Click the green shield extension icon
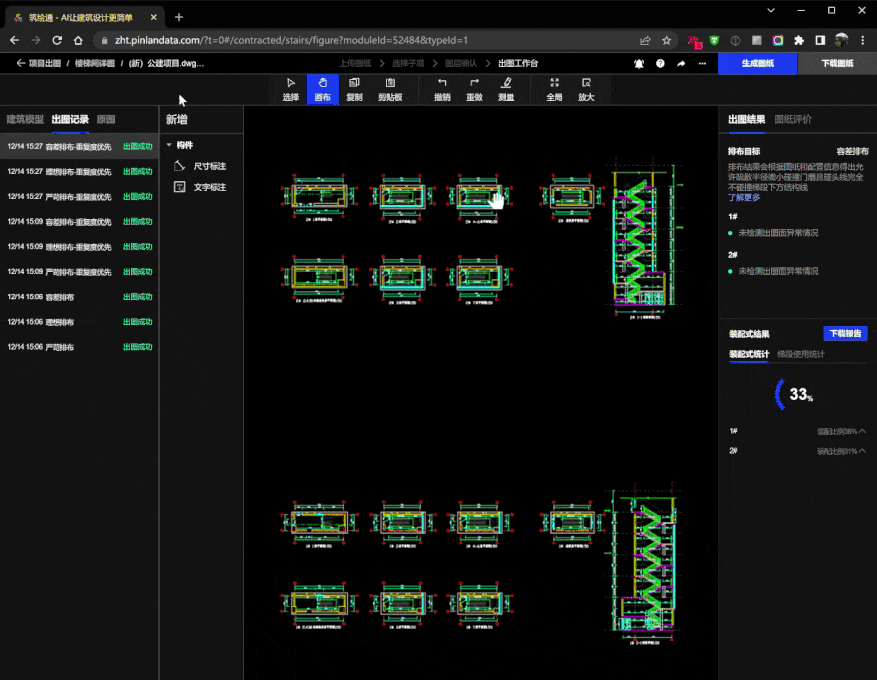 tap(714, 40)
